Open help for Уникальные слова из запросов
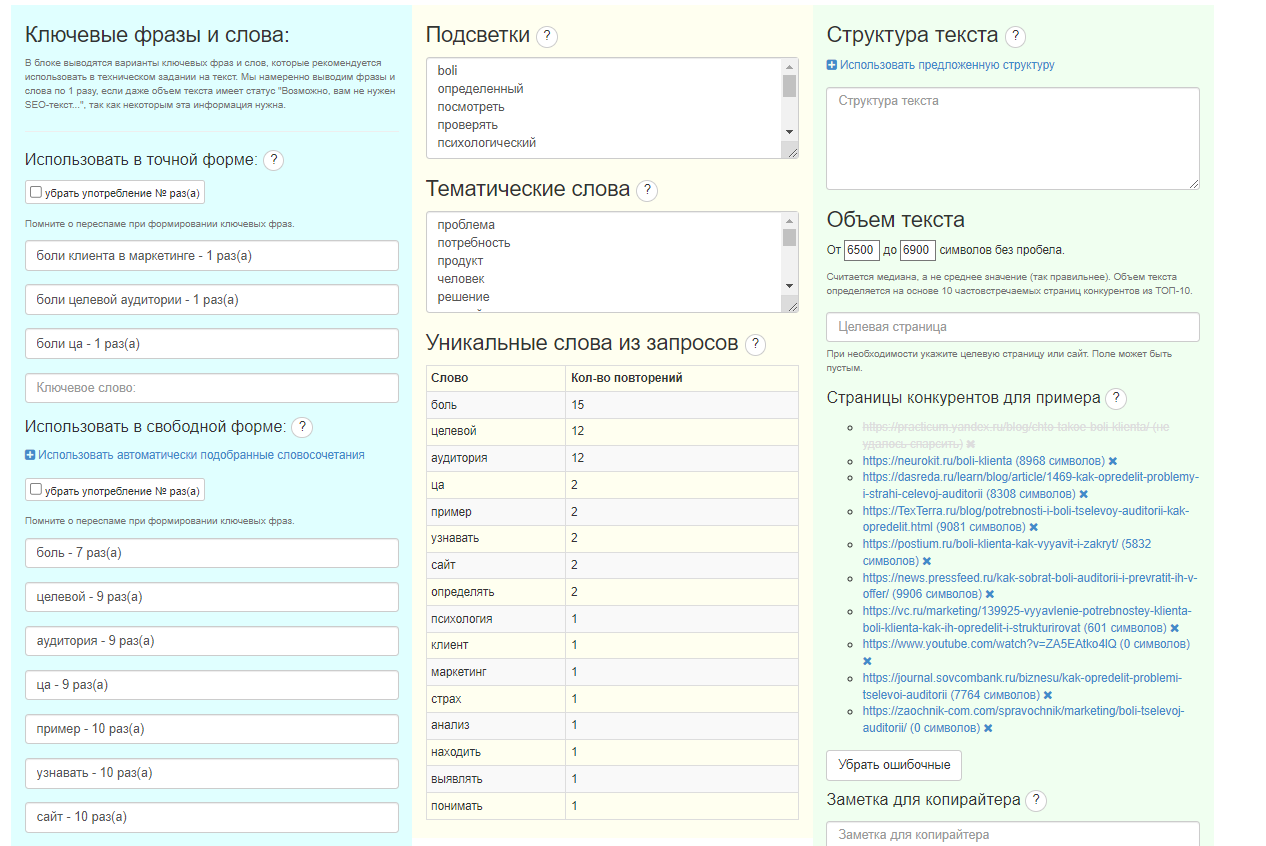 coord(755,345)
